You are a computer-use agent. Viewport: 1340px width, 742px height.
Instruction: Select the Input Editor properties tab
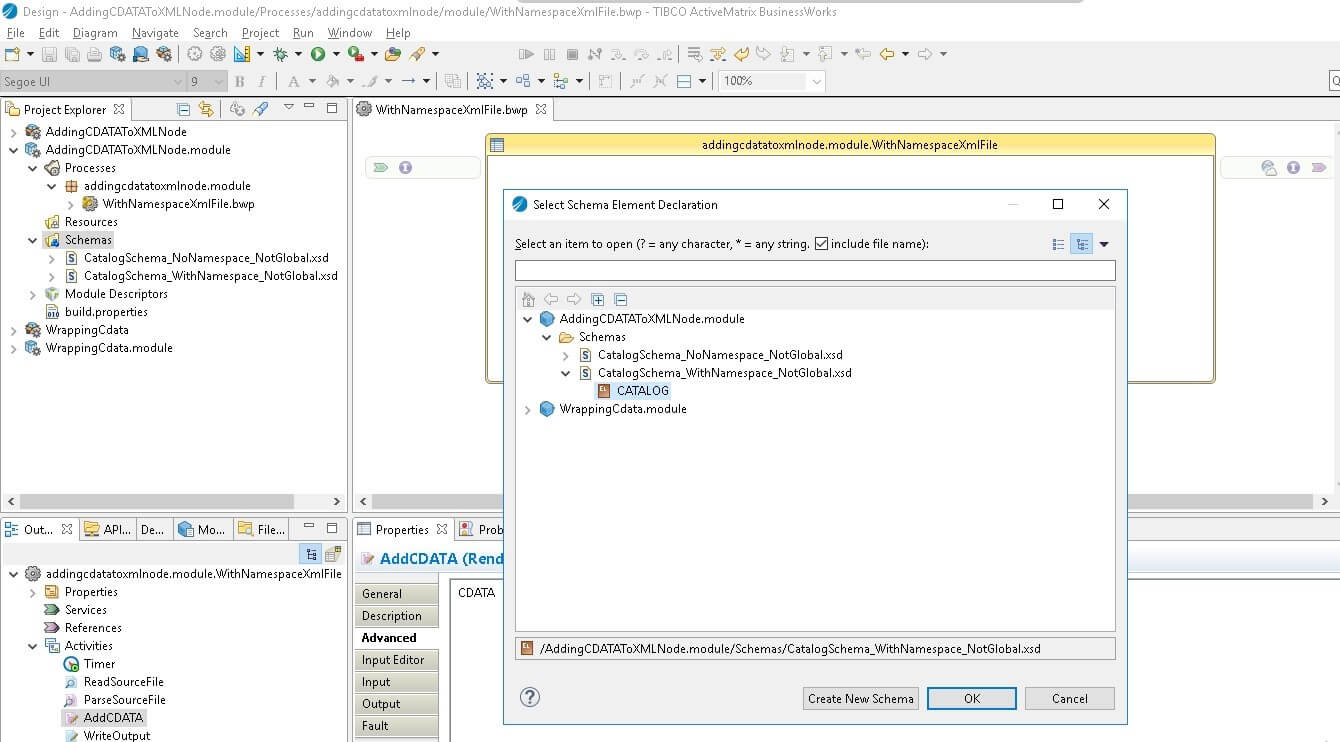click(x=397, y=660)
